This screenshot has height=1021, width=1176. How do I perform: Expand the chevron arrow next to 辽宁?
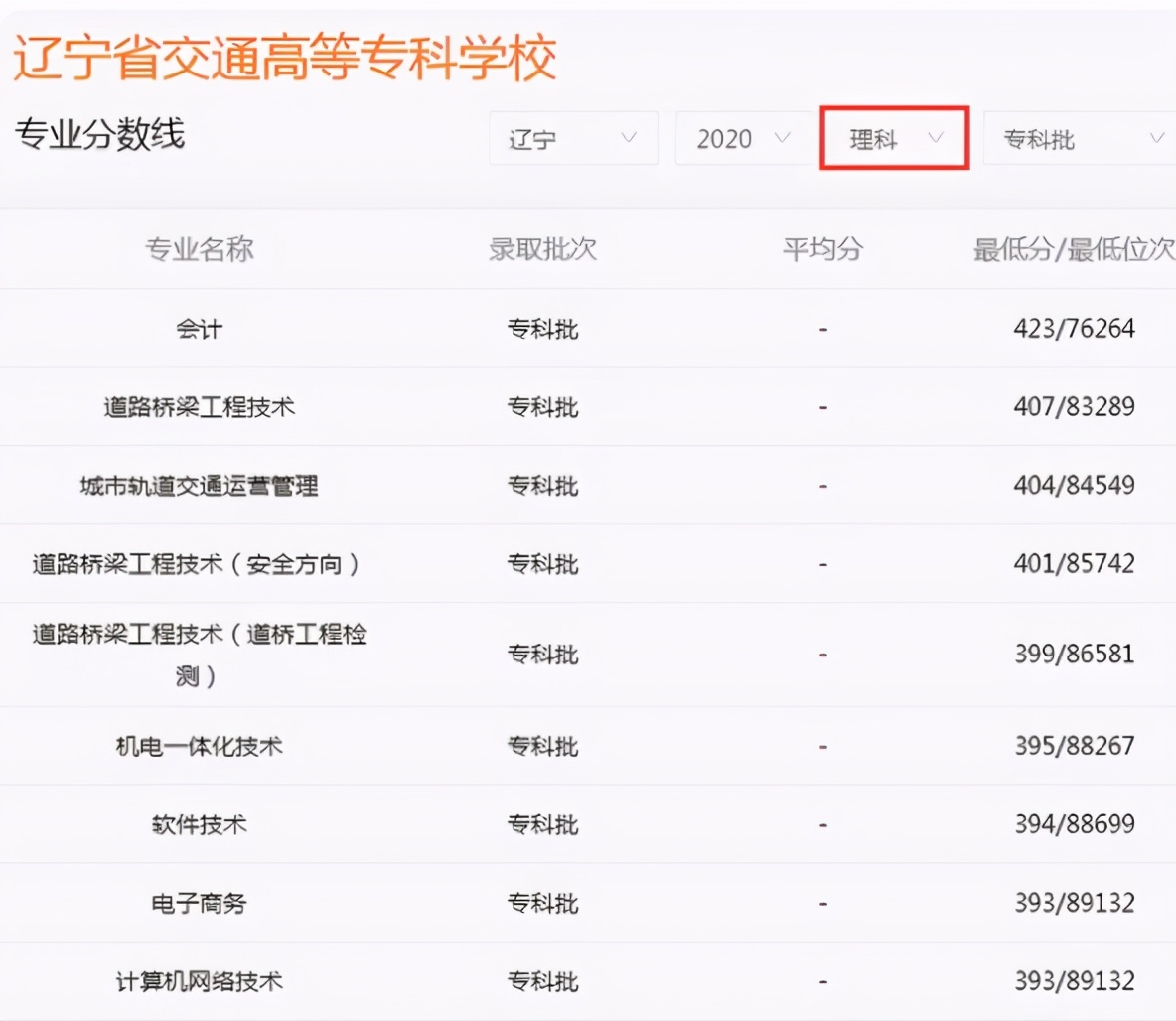[628, 139]
